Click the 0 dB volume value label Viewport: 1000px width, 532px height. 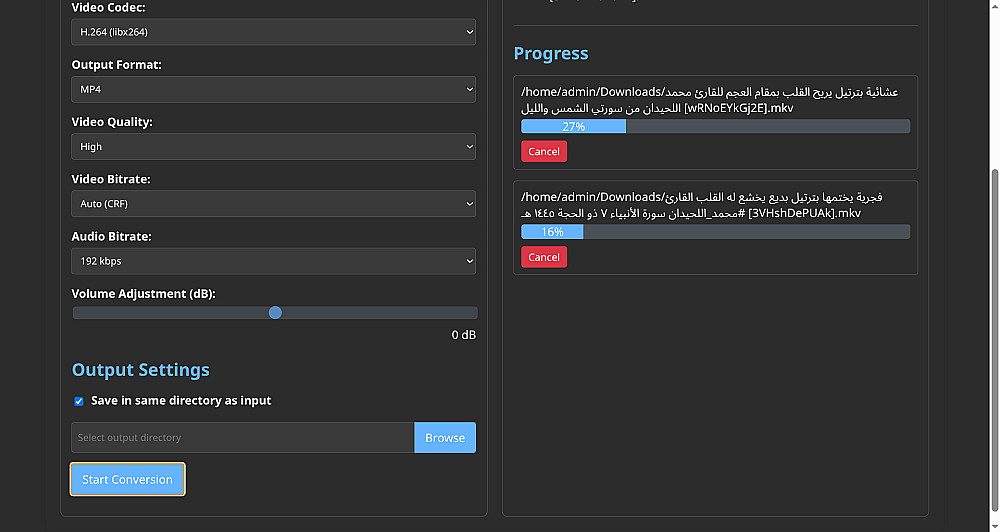tap(463, 335)
